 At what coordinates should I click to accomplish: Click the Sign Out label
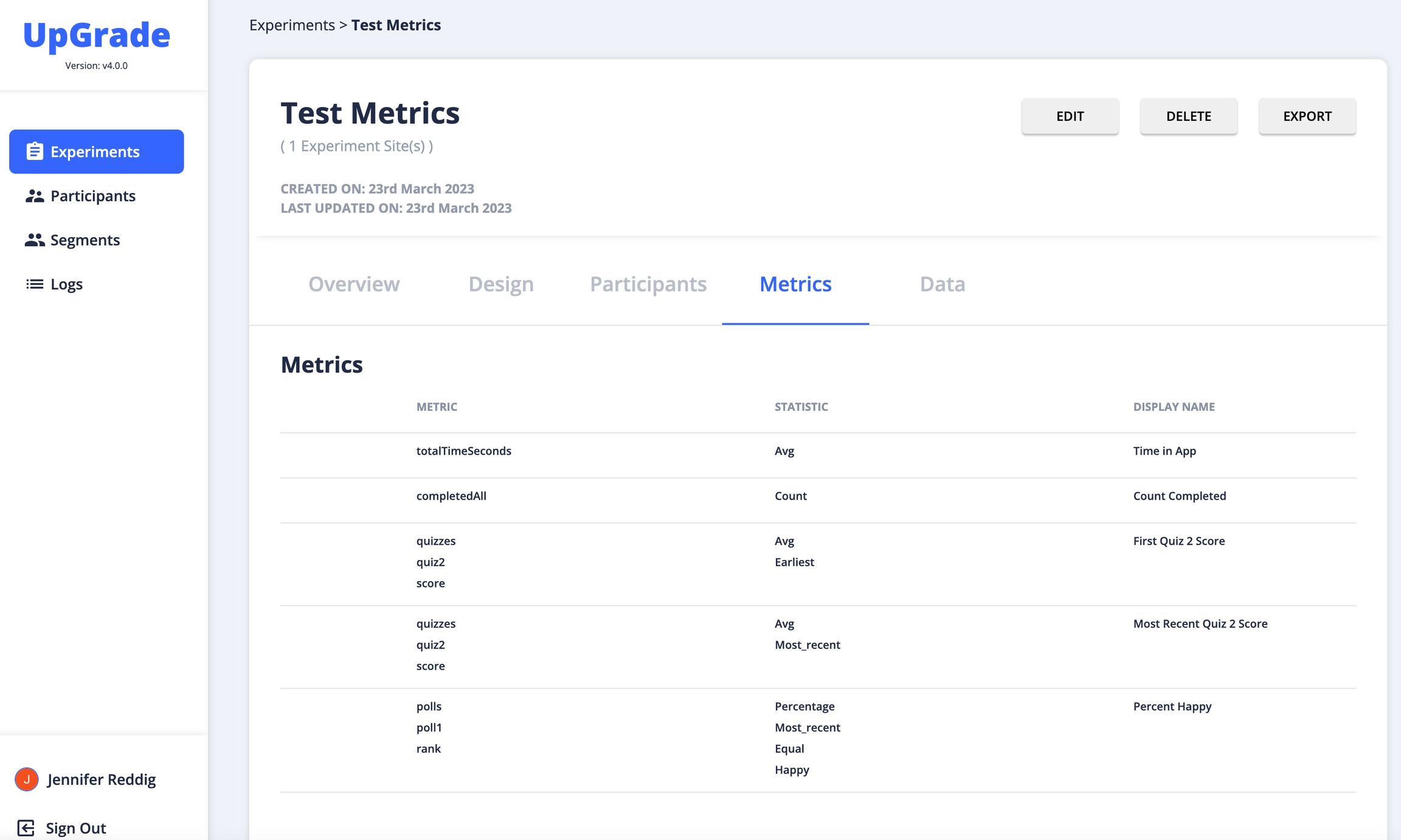click(x=76, y=828)
